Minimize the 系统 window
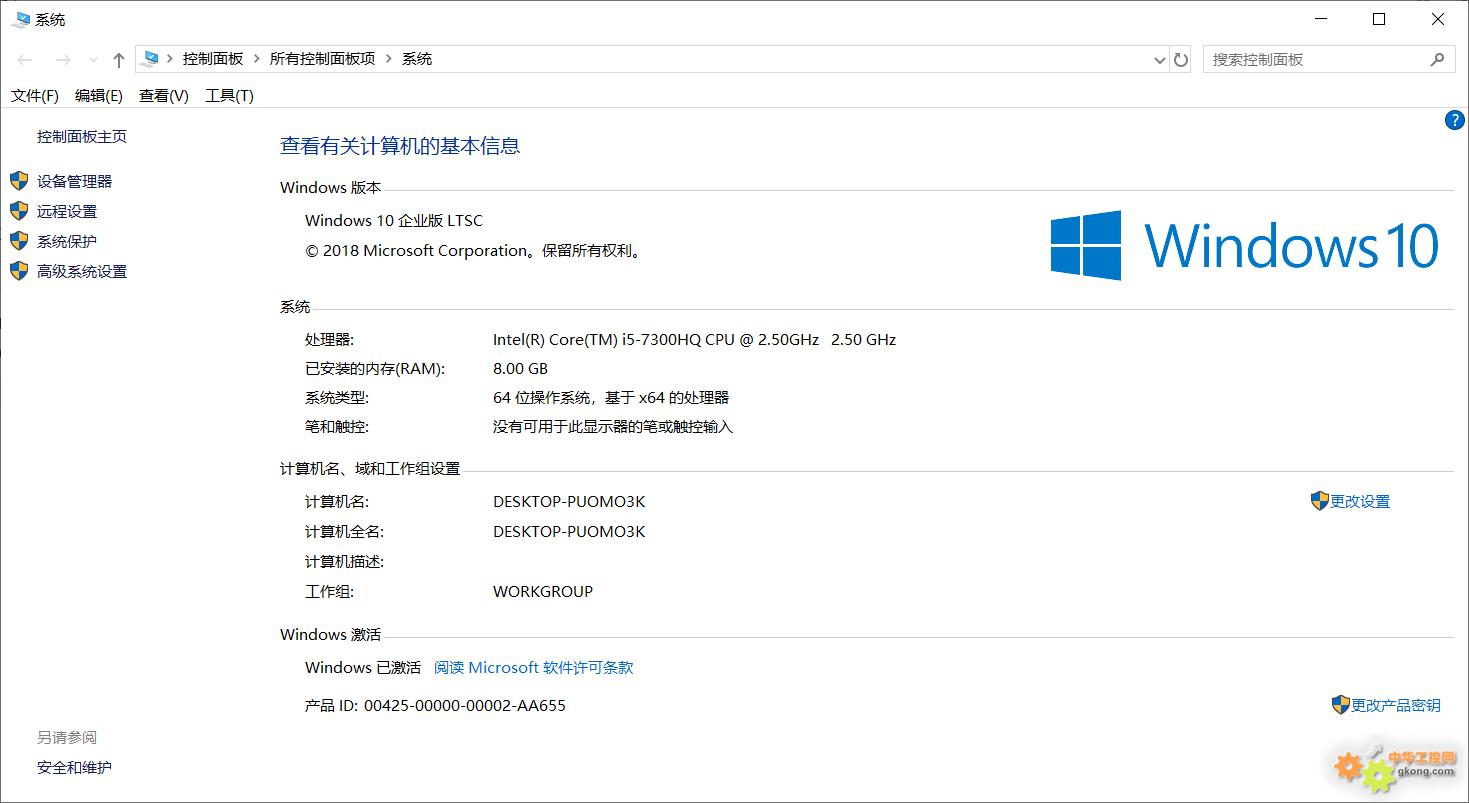Screen dimensions: 1469x803 click(x=1321, y=19)
